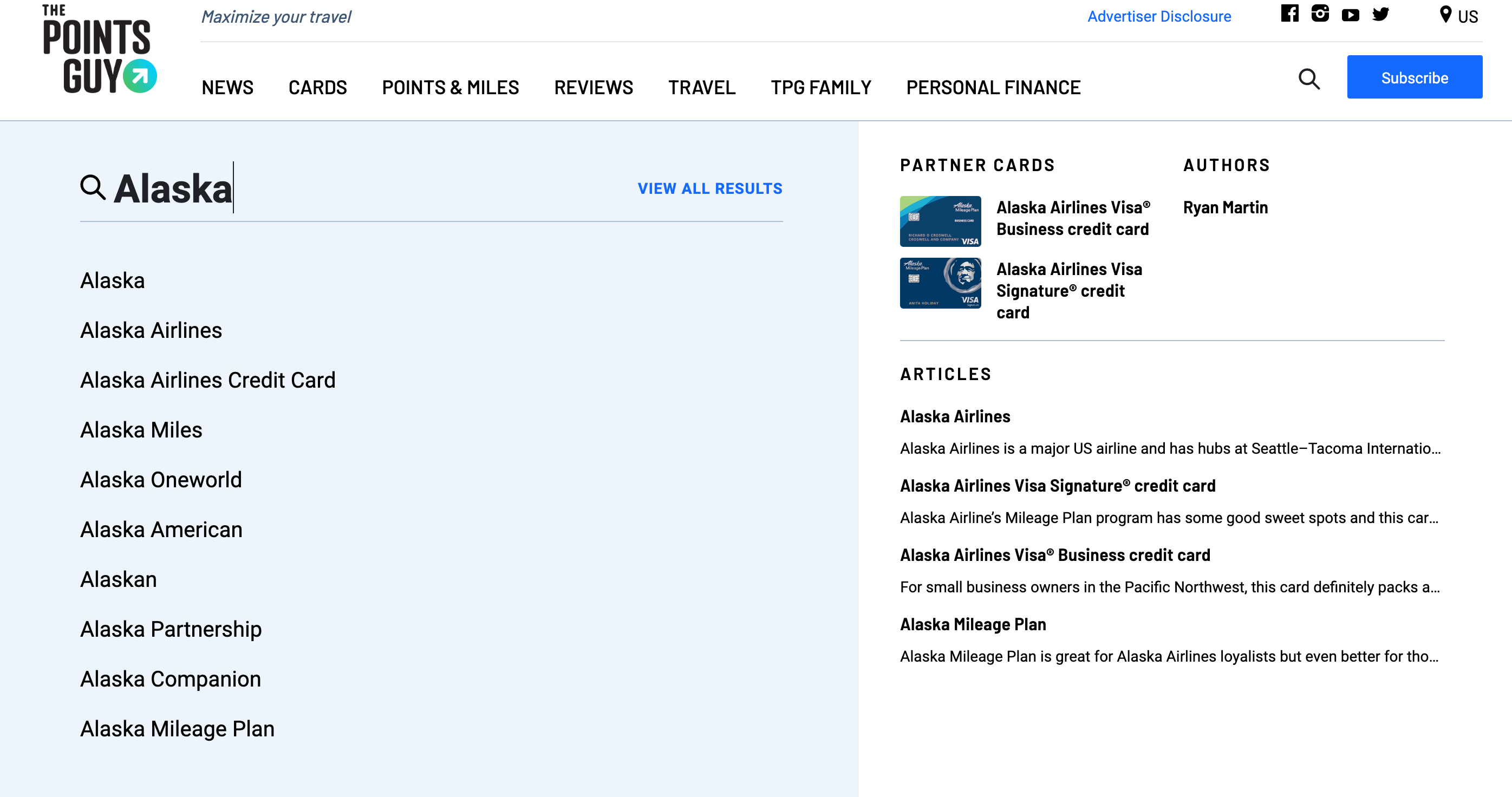The image size is (1512, 797).
Task: Select the 'Alaska Partnership' suggestion
Action: coord(171,629)
